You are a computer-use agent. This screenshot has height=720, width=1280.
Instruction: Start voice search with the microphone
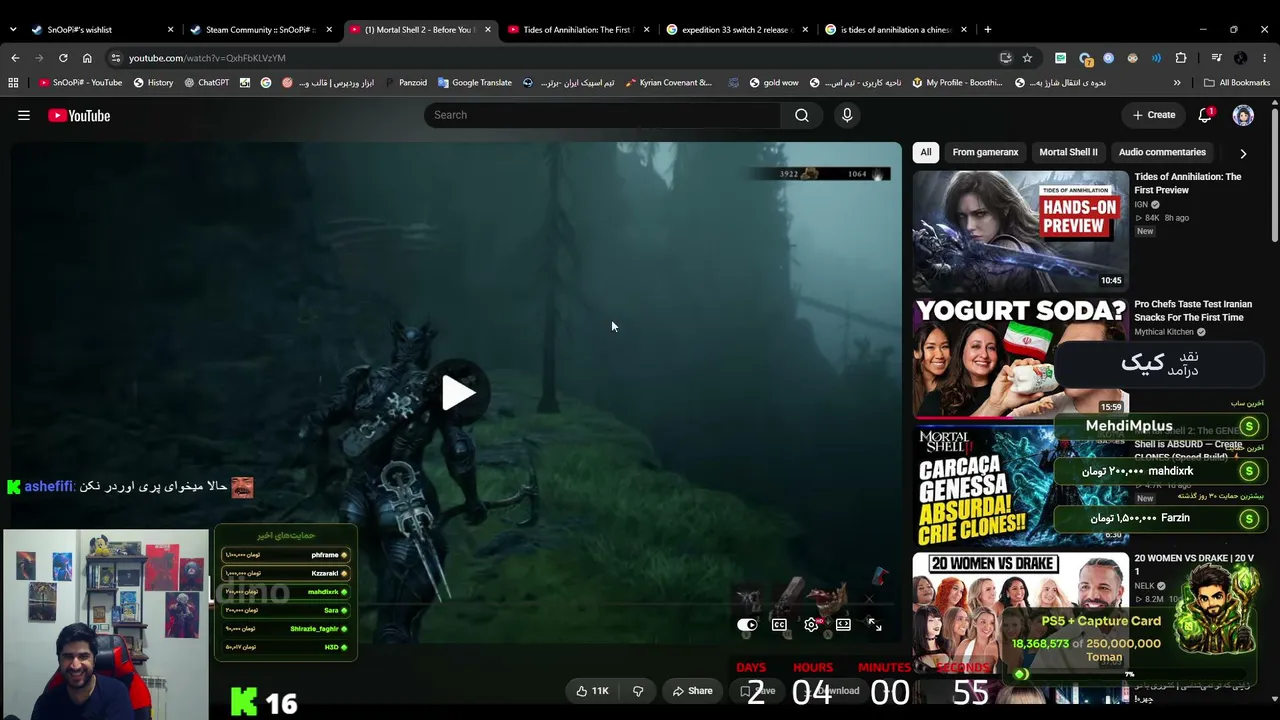(x=847, y=115)
